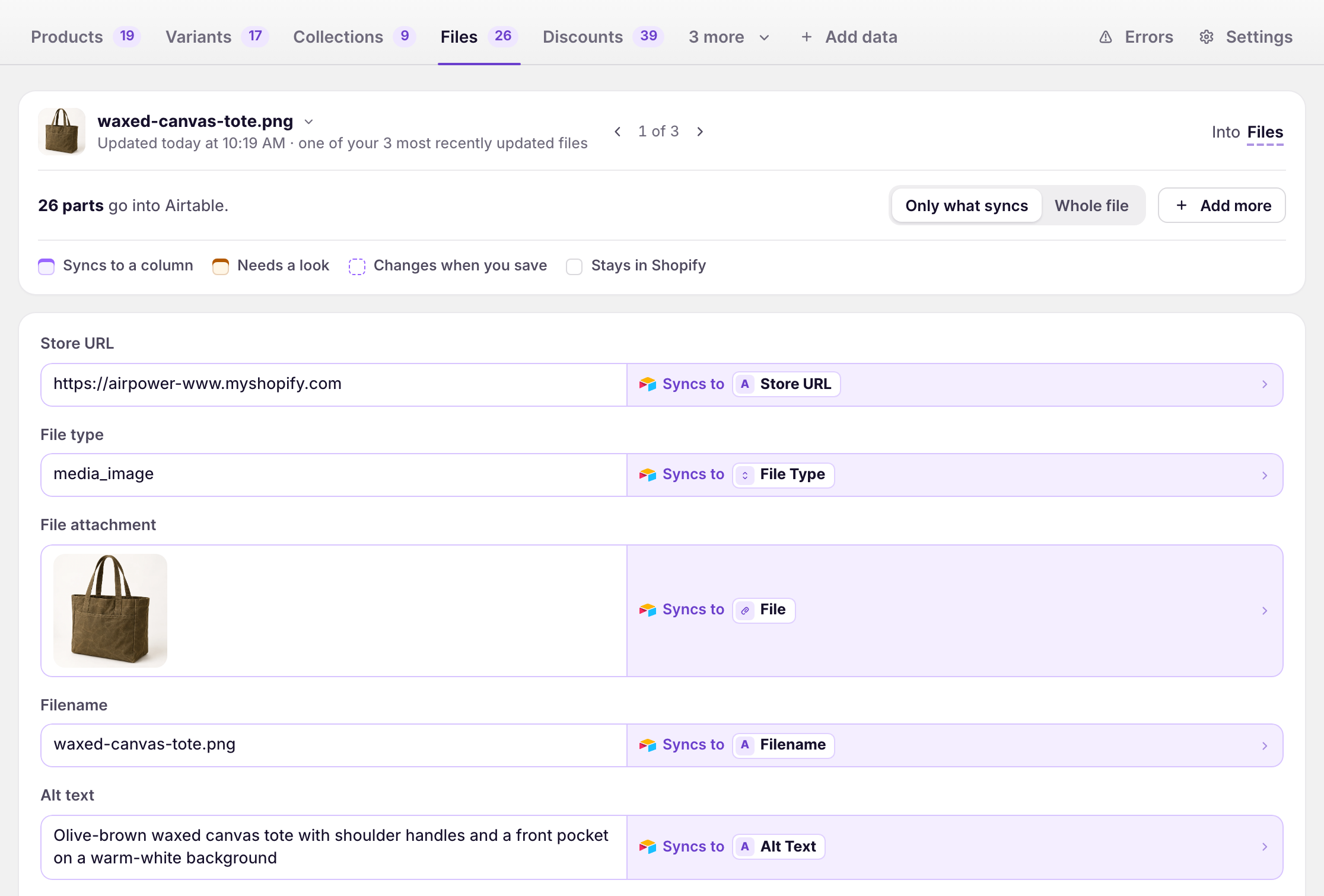Select the Only what syncs view
Screen dimensions: 1324x896
[966, 206]
